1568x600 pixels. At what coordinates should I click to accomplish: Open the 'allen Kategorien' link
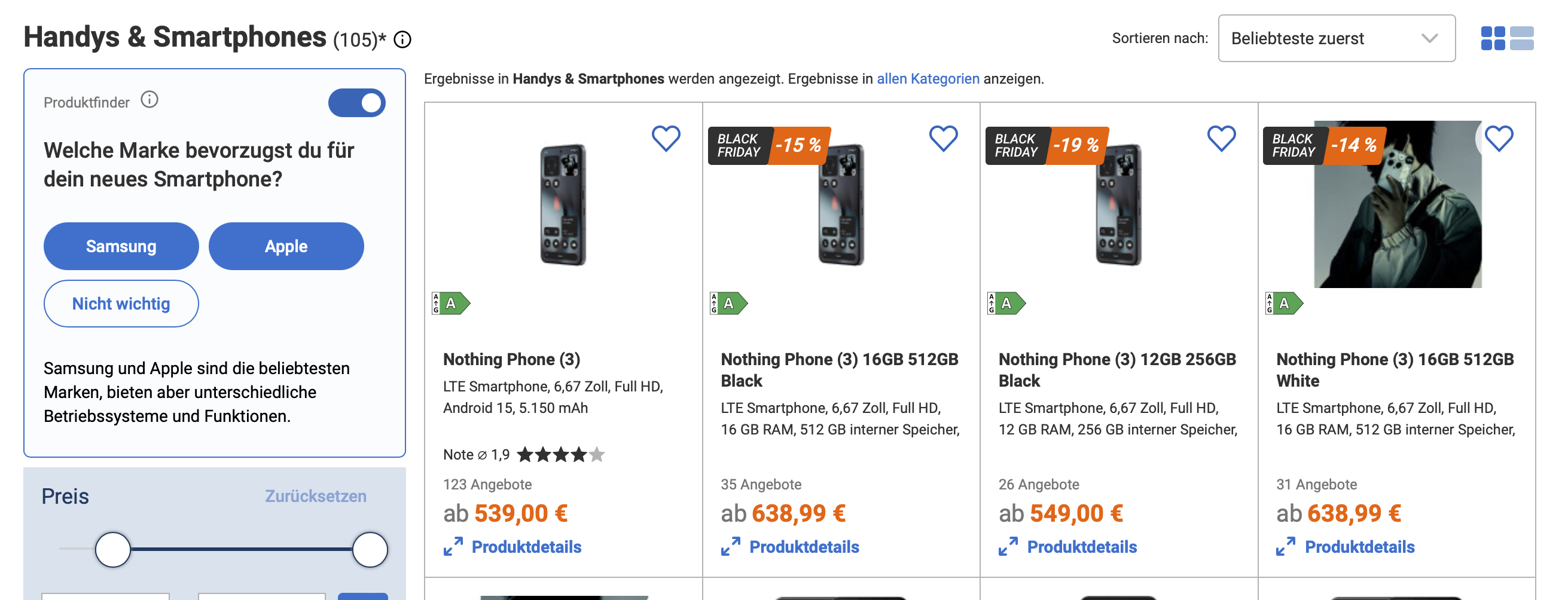click(x=928, y=78)
